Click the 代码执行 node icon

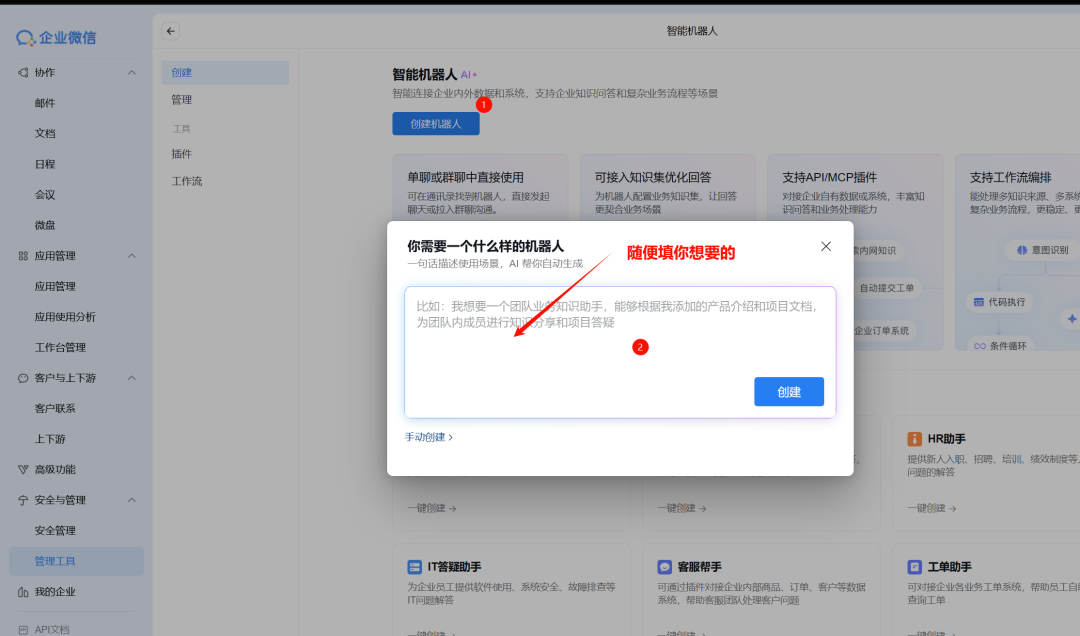coord(978,302)
